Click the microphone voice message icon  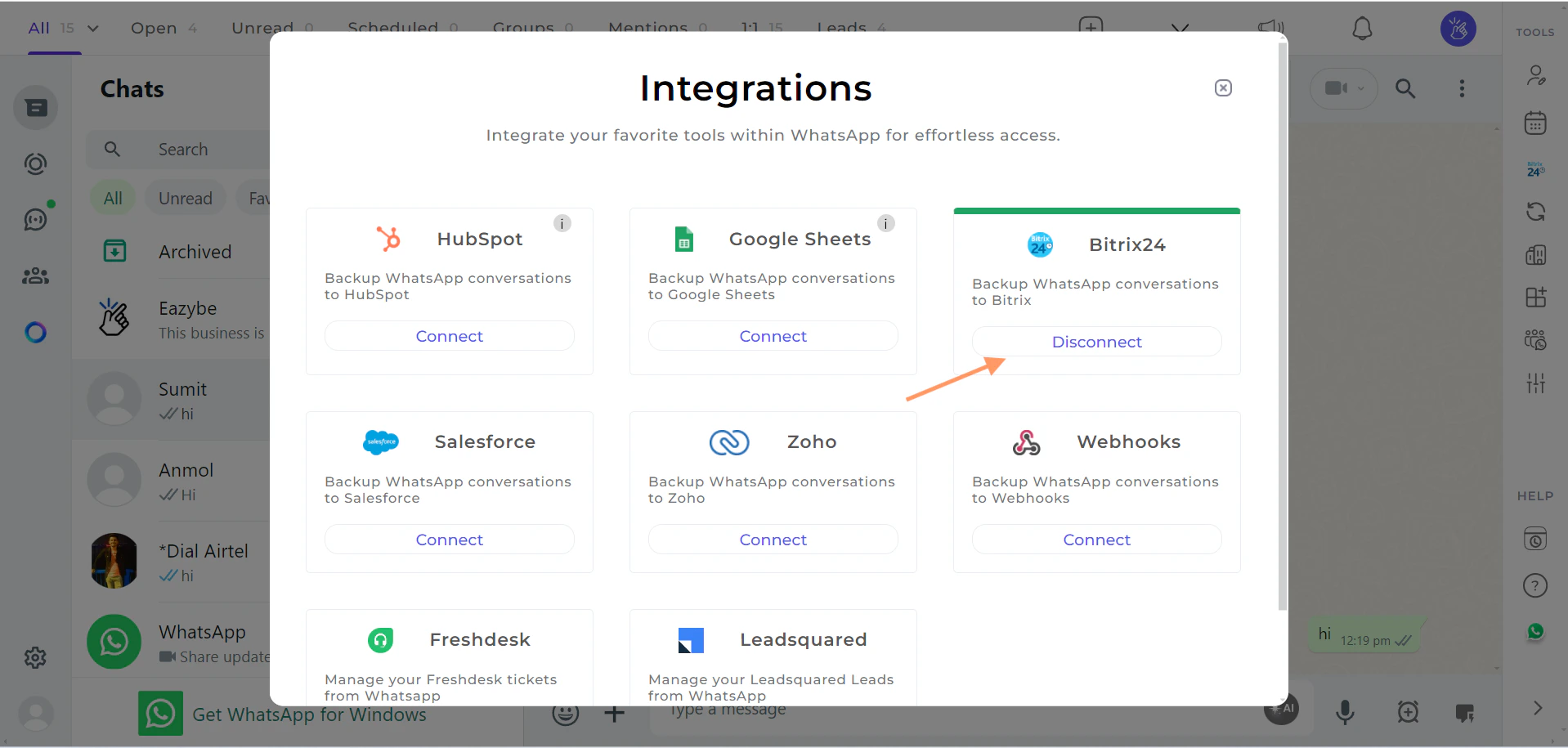pyautogui.click(x=1345, y=712)
